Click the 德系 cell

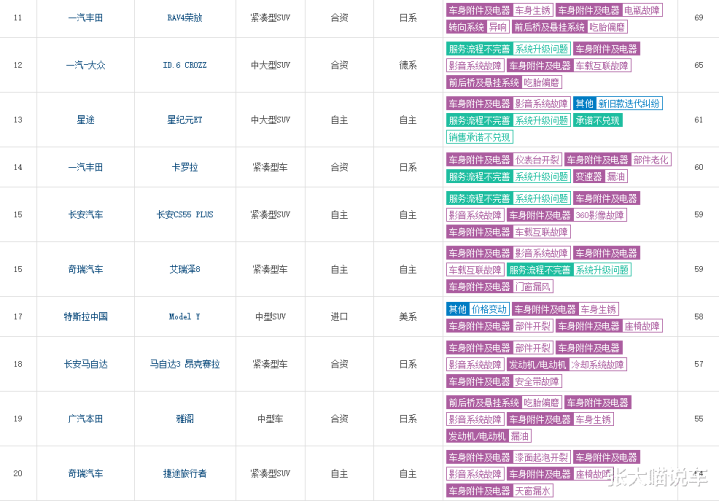point(408,65)
